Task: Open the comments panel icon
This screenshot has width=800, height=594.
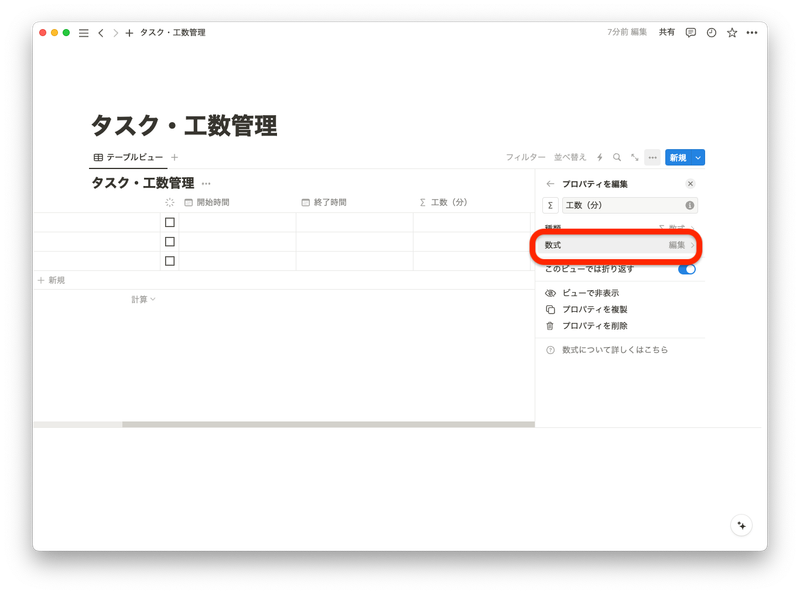Action: pyautogui.click(x=691, y=32)
